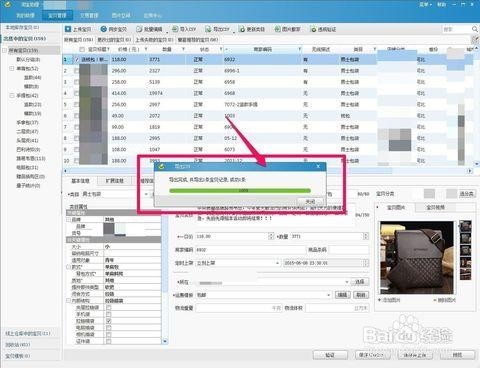Tick the checkbox of row 6 priced 49.00
The height and width of the screenshot is (368, 480).
[76, 116]
